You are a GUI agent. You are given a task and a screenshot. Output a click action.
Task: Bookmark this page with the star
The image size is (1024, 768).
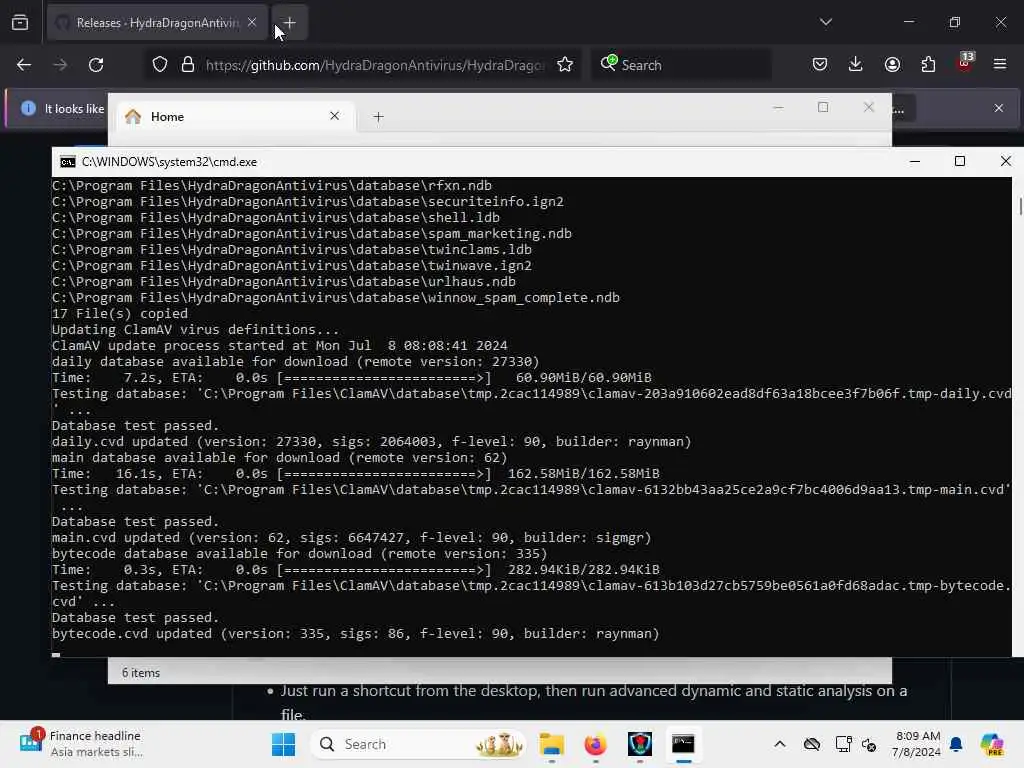coord(566,65)
